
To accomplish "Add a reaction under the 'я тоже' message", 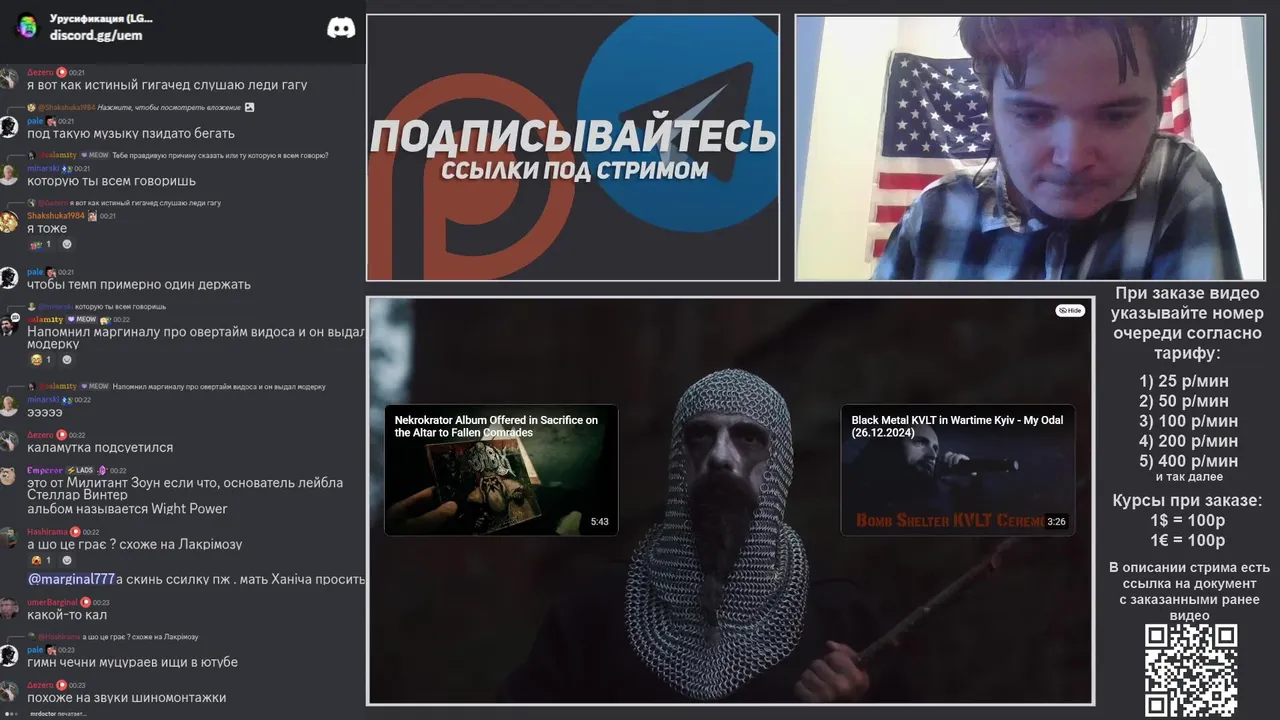I will 67,244.
